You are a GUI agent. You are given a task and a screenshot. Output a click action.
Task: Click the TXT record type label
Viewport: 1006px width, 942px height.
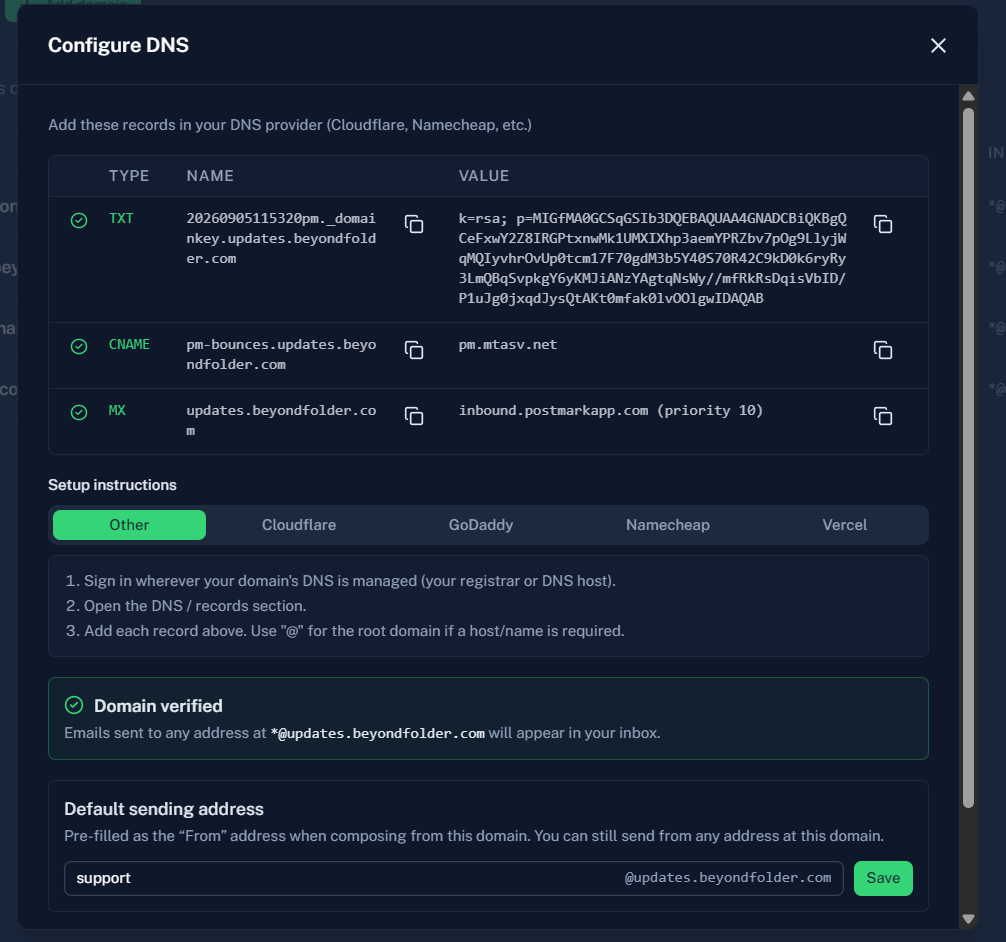click(121, 218)
